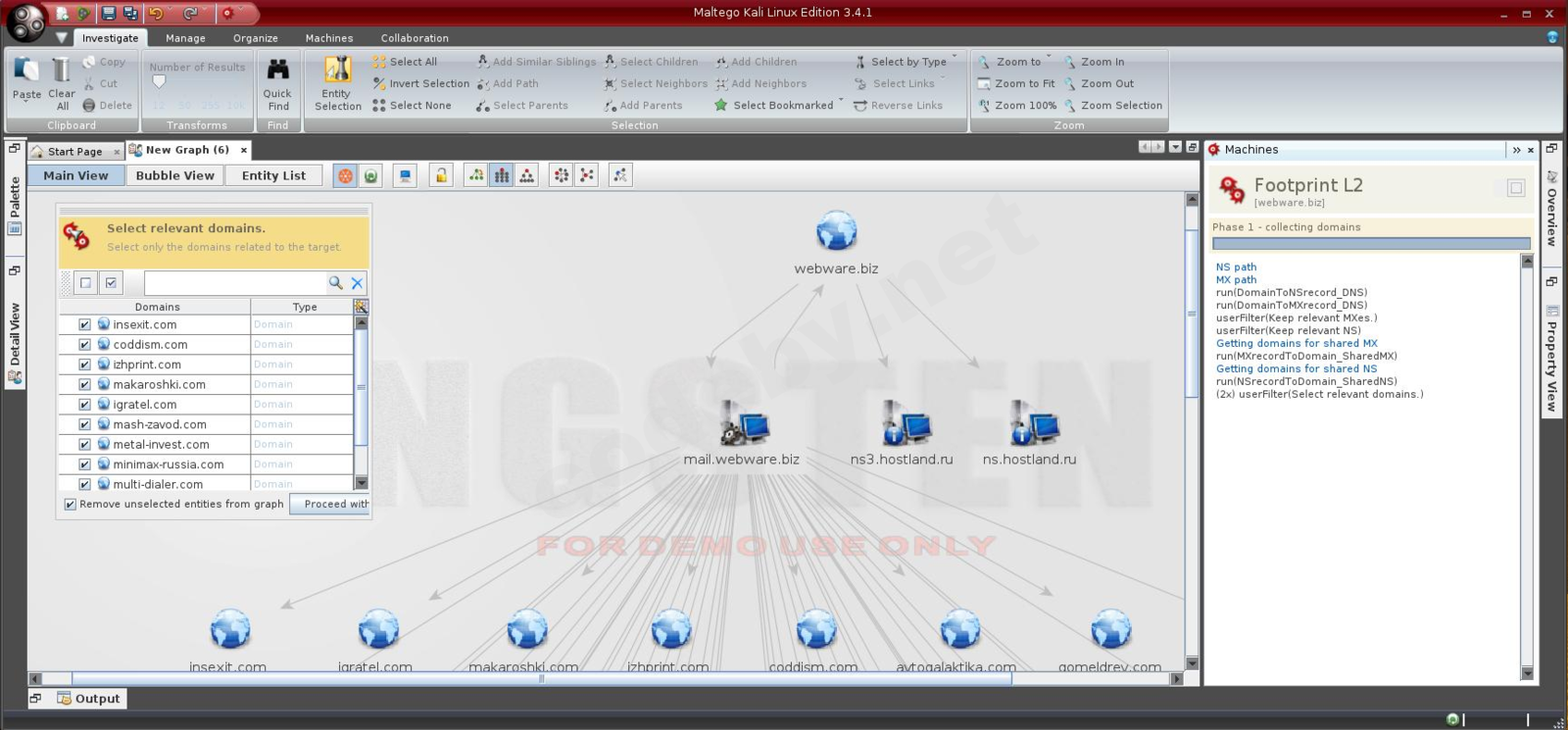1568x730 pixels.
Task: Click the save all icon
Action: tap(130, 14)
